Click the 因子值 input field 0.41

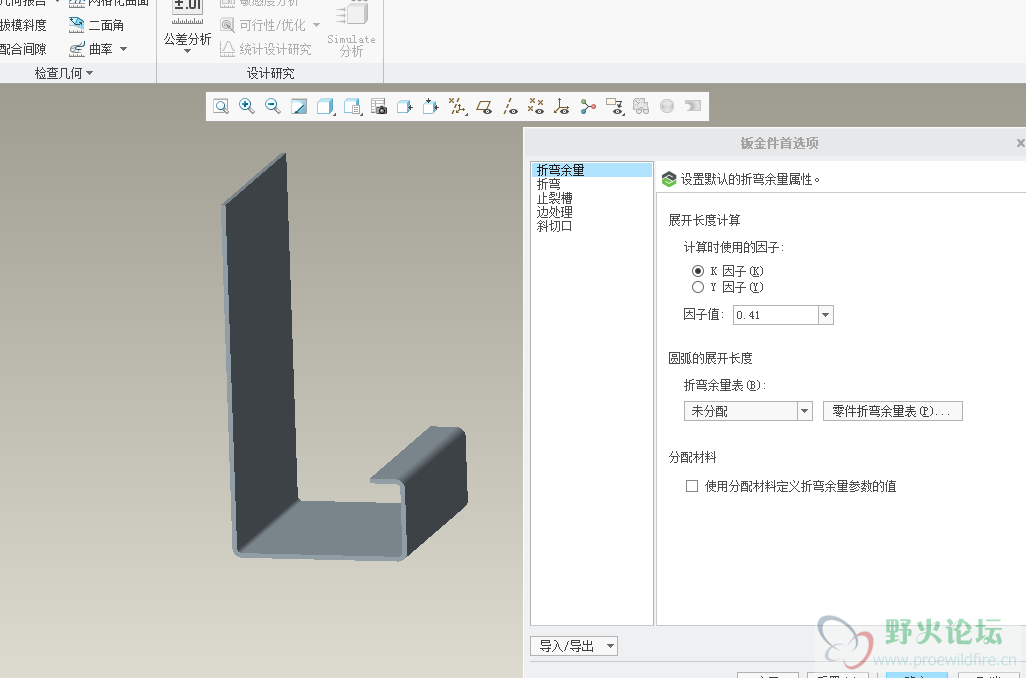[x=775, y=315]
